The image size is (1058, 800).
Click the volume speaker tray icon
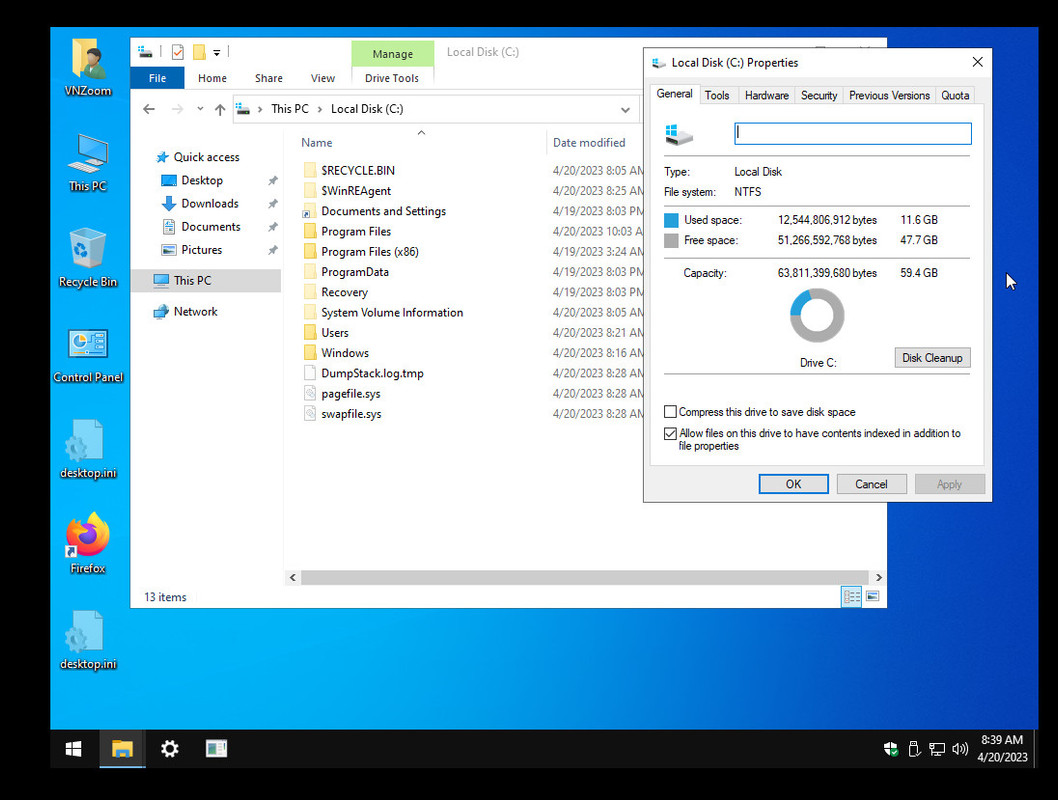click(959, 749)
